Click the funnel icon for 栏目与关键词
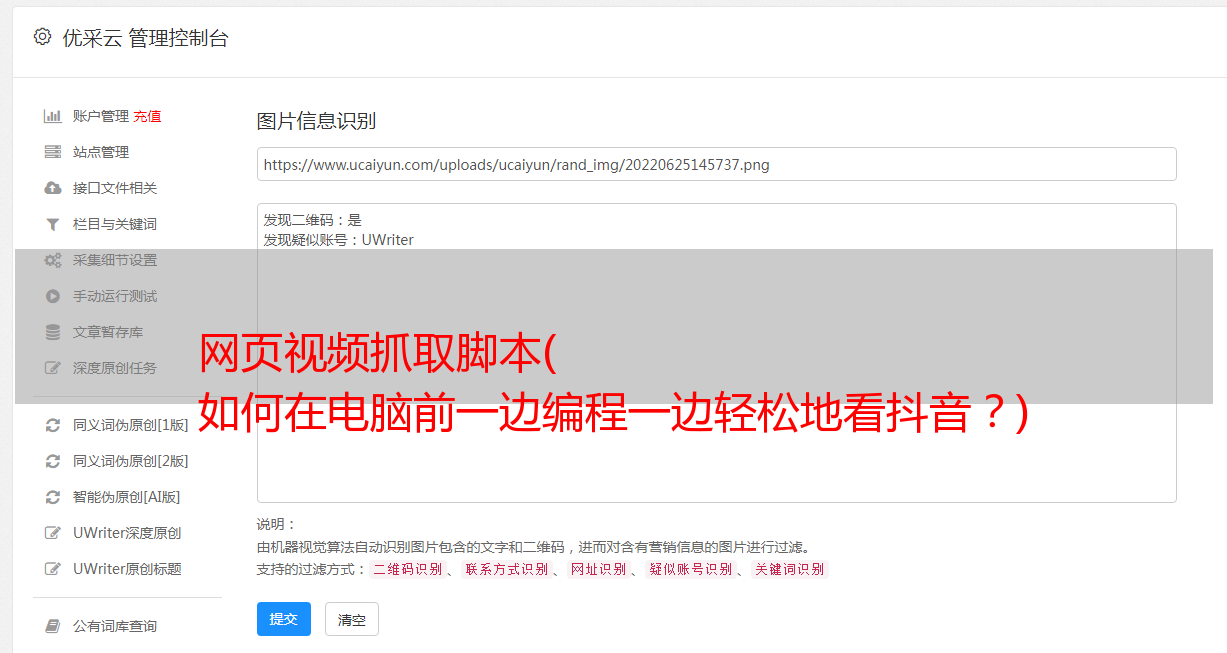 pos(53,224)
